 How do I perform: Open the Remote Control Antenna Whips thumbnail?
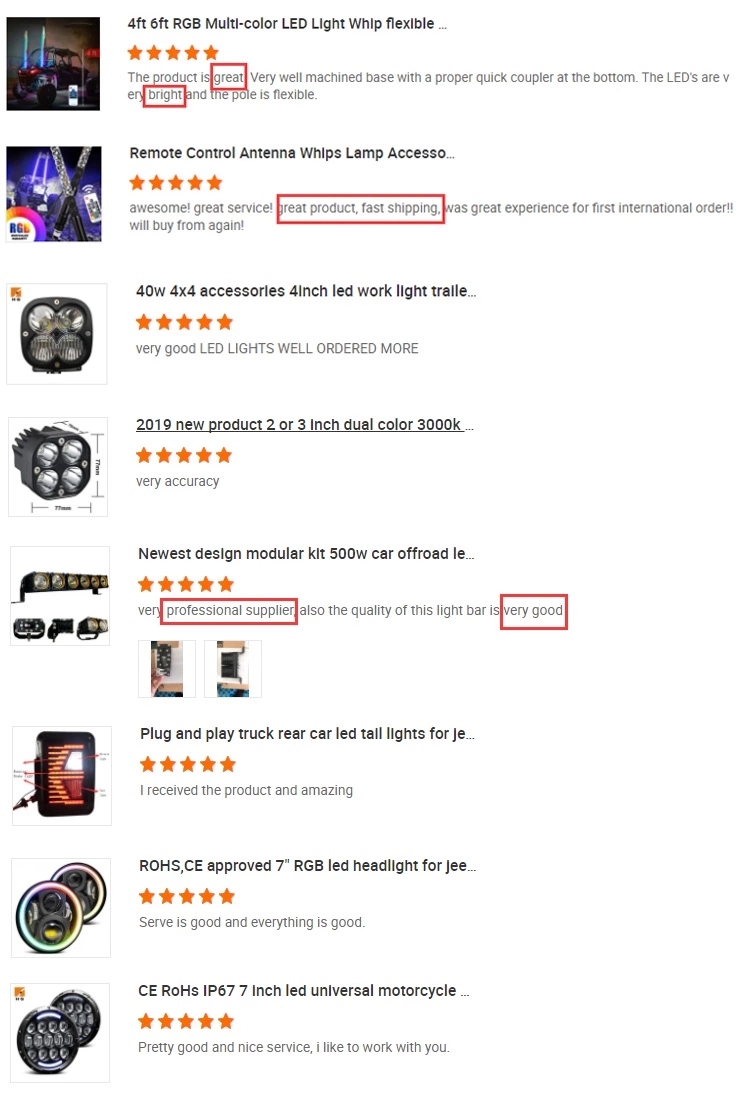[x=54, y=193]
